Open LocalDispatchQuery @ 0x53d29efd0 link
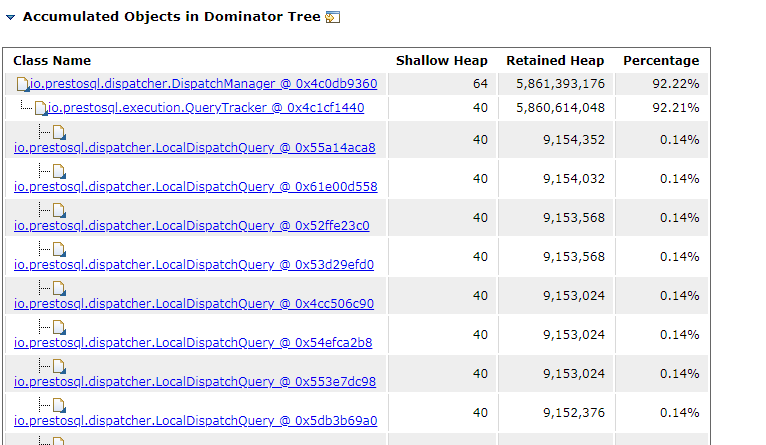This screenshot has width=766, height=445. (x=193, y=265)
